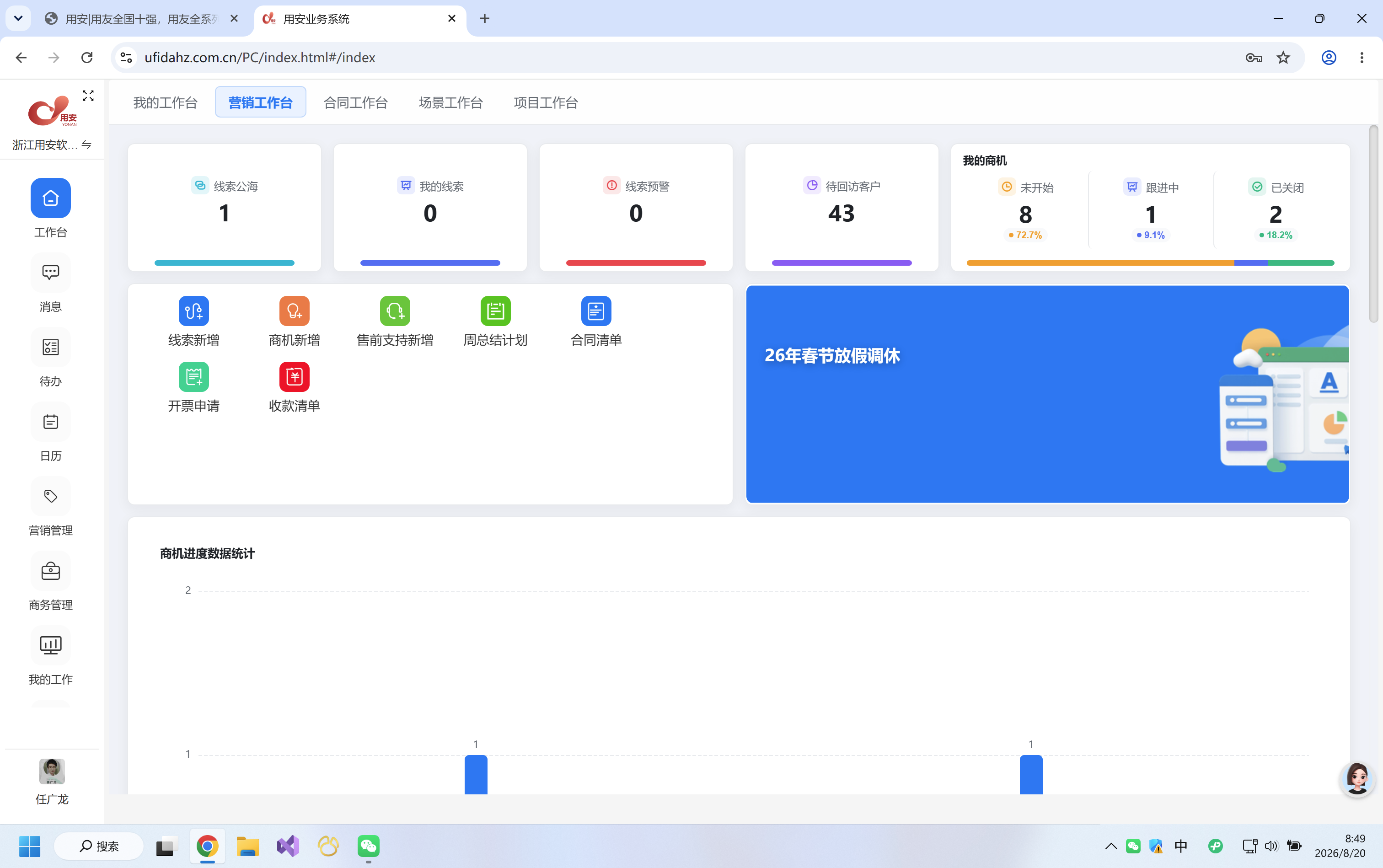This screenshot has height=868, width=1383.
Task: Click orange segment of 我的商机 progress bar
Action: (1100, 263)
